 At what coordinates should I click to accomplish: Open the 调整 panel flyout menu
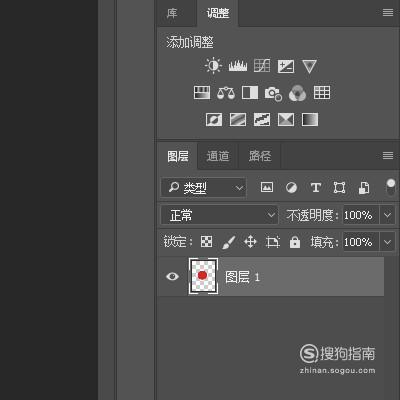388,13
